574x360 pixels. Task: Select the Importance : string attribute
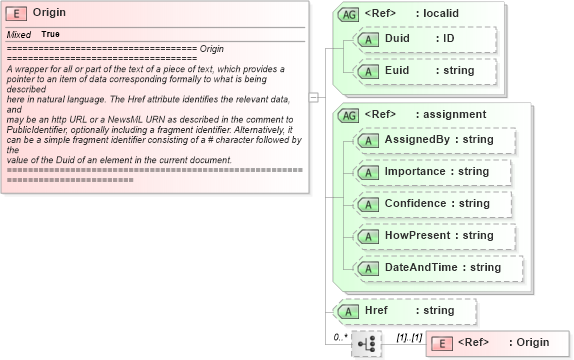click(433, 172)
